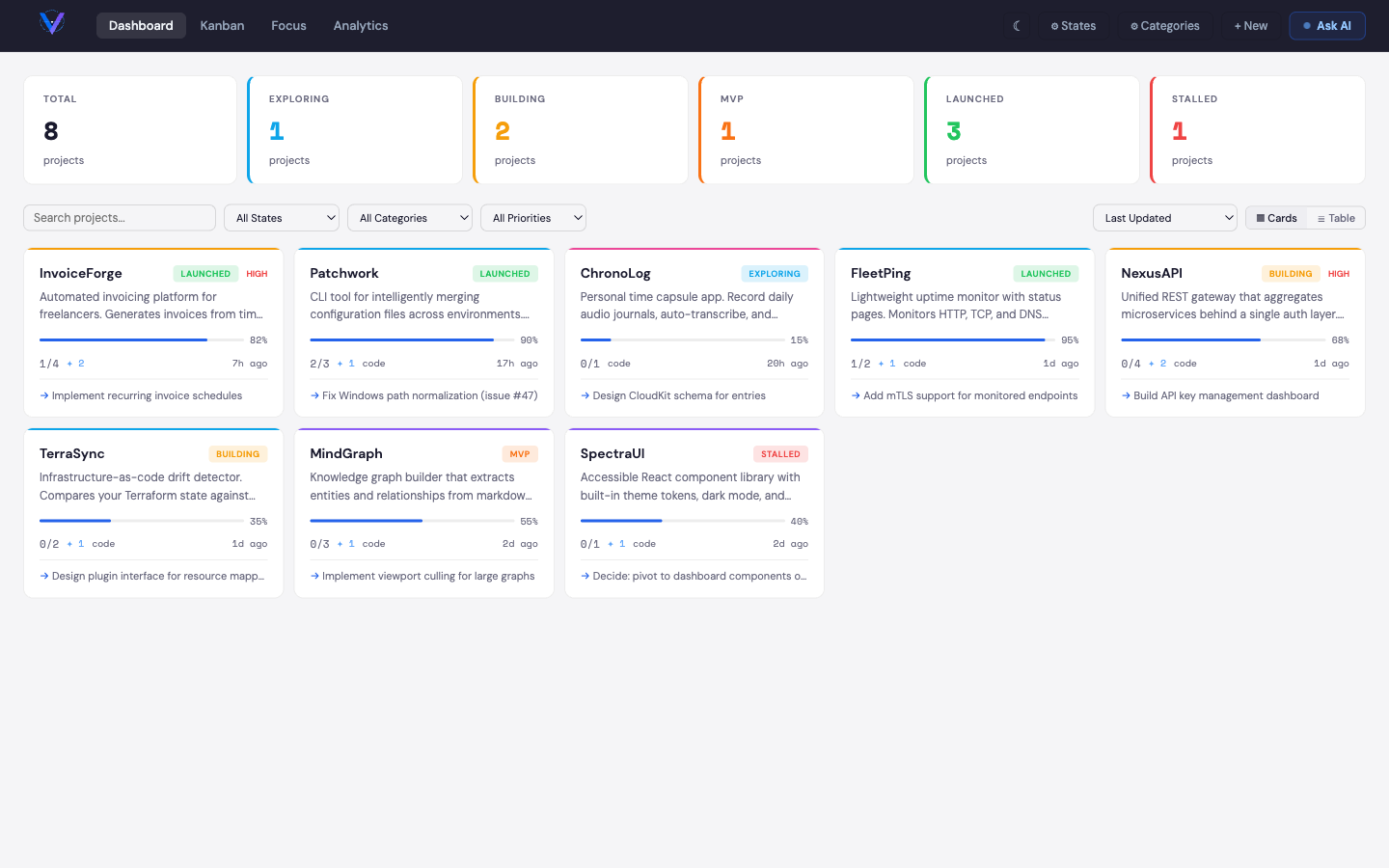Open the States settings
This screenshot has width=1389, height=868.
coord(1073,26)
